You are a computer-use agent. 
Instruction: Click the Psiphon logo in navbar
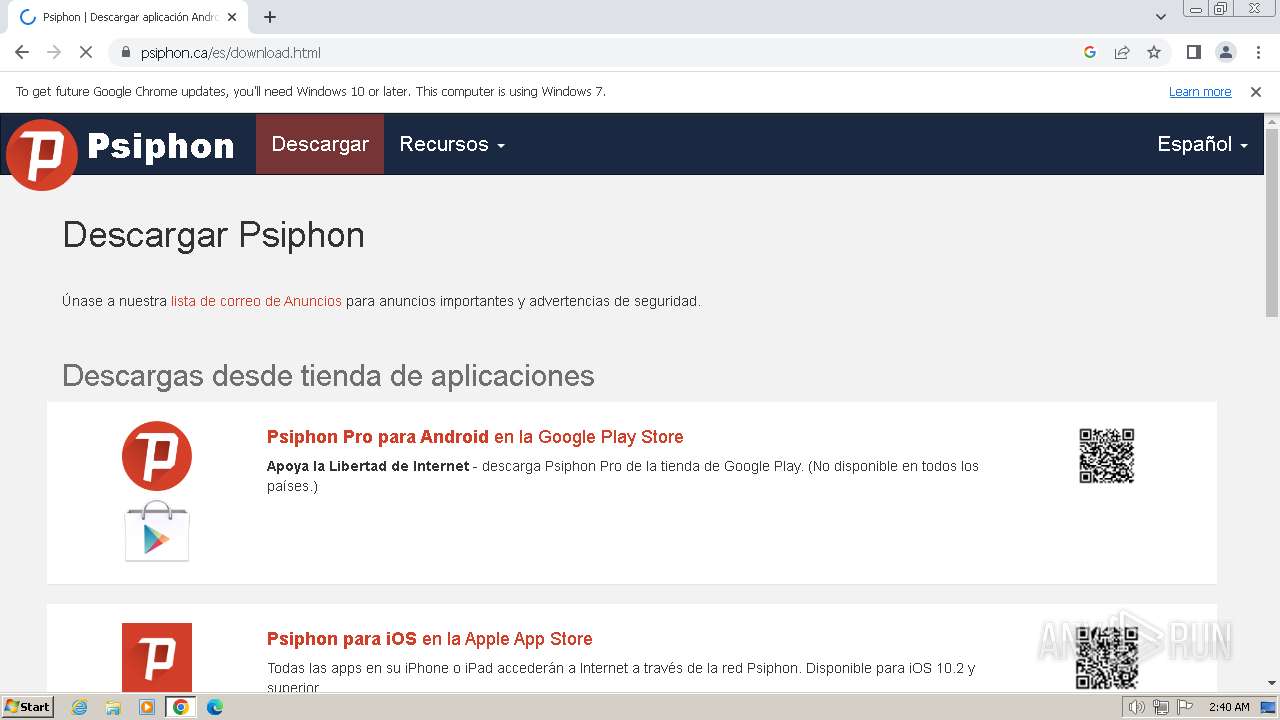120,153
